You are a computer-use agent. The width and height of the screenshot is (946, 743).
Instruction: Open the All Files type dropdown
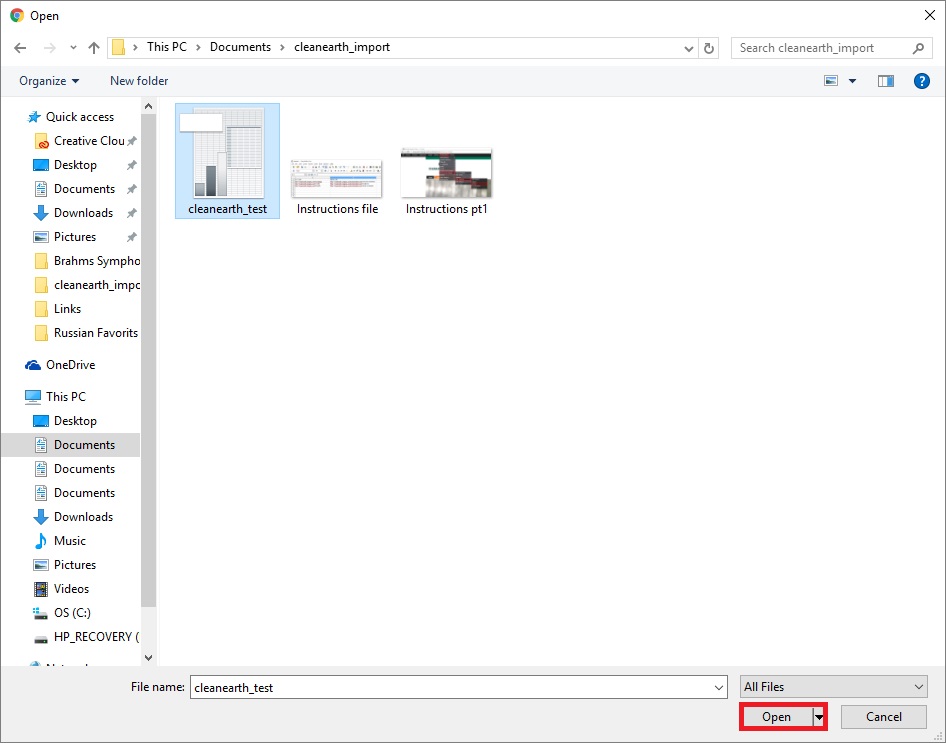point(833,687)
